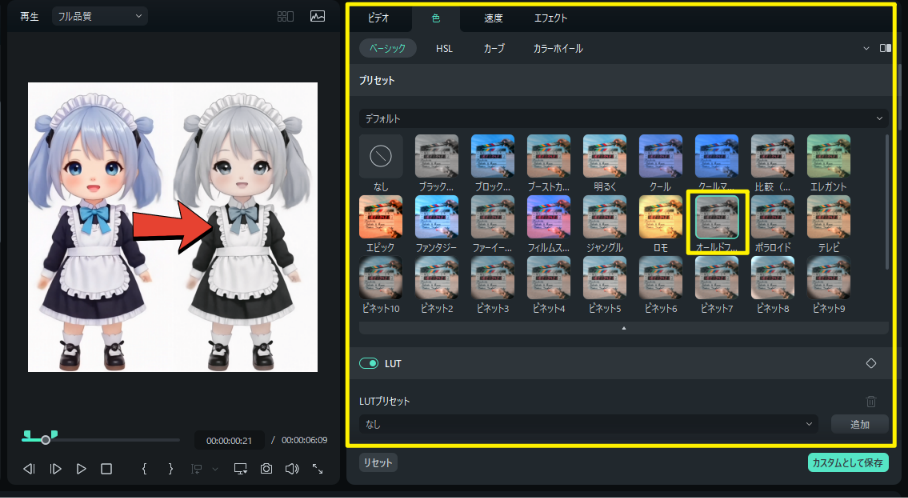Select the なし (none) preset

coord(380,156)
